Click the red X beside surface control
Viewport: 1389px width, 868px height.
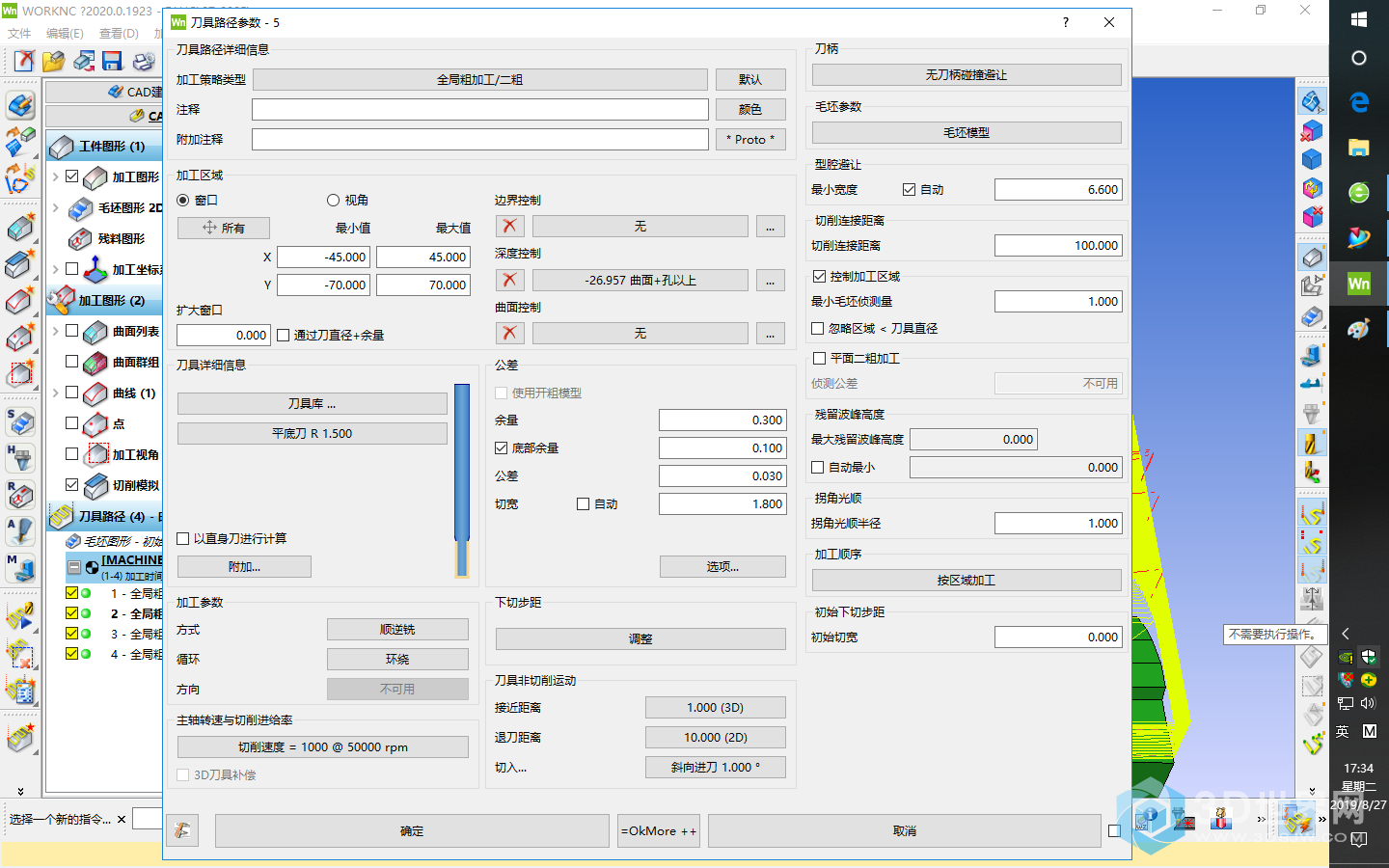click(509, 333)
